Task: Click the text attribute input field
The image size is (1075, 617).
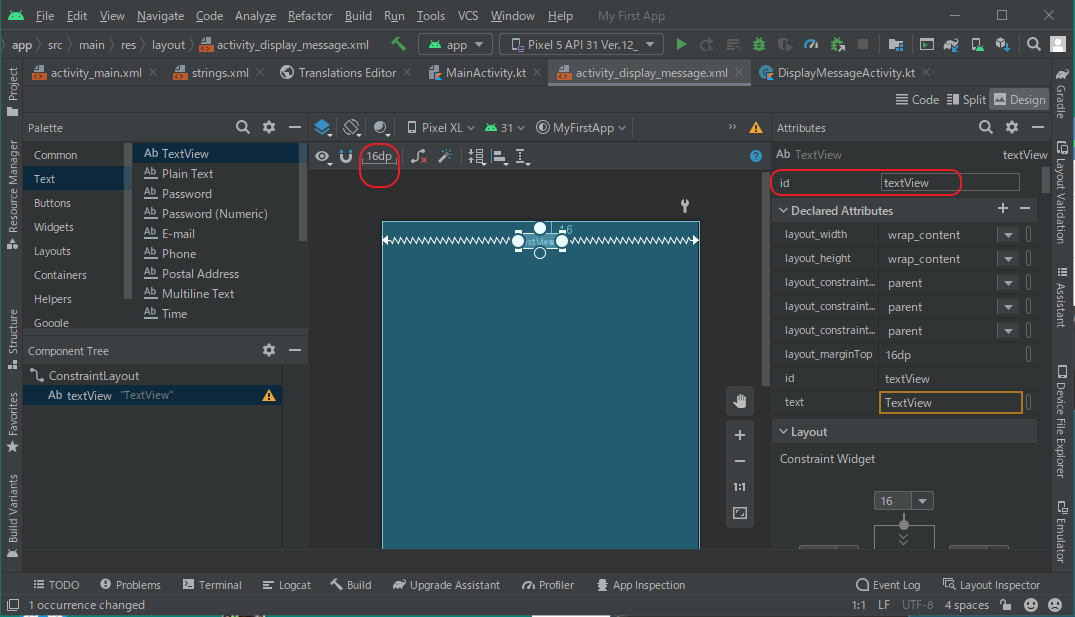Action: [x=950, y=402]
